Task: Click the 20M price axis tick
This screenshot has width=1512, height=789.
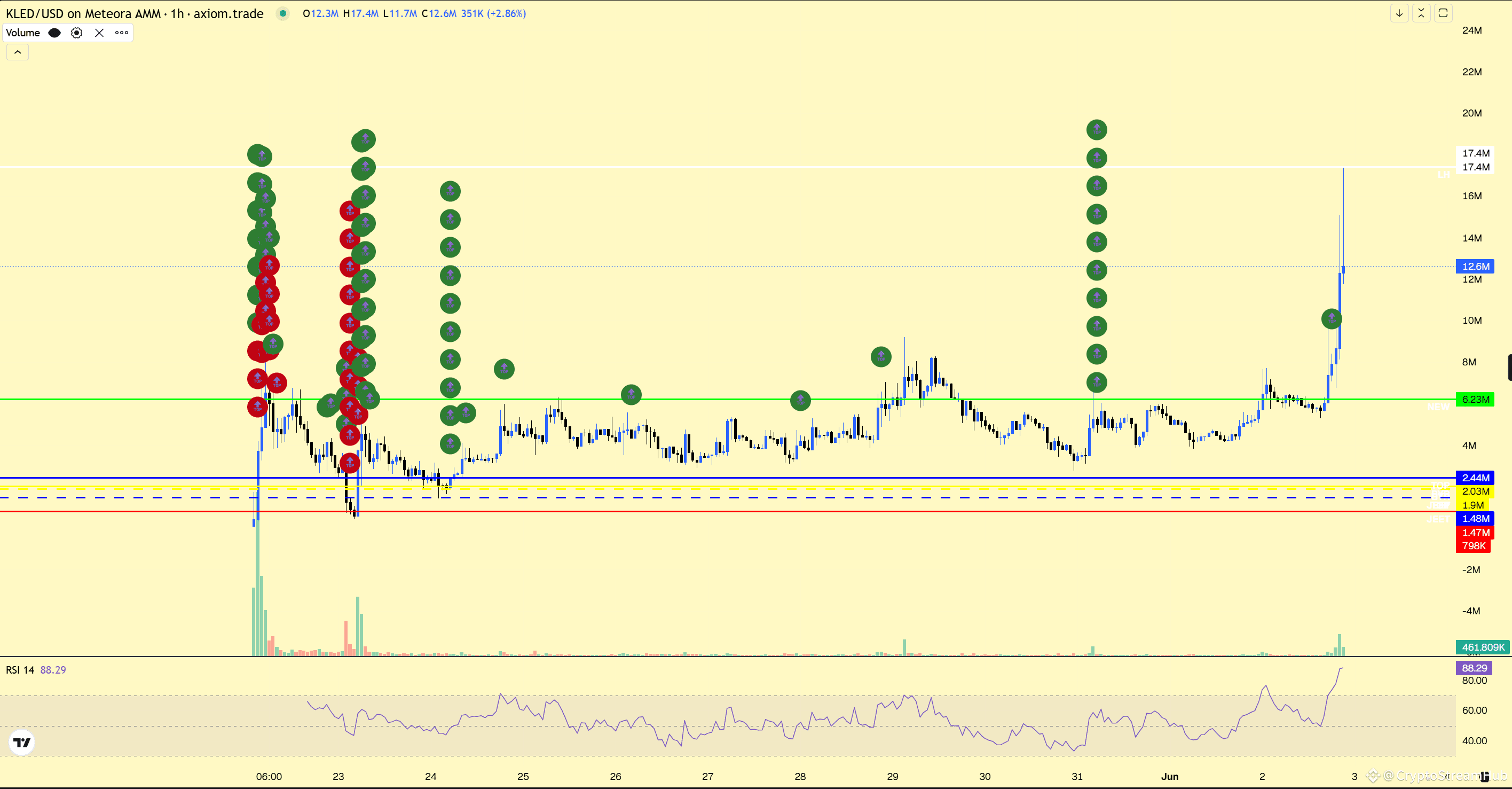Action: click(x=1471, y=113)
